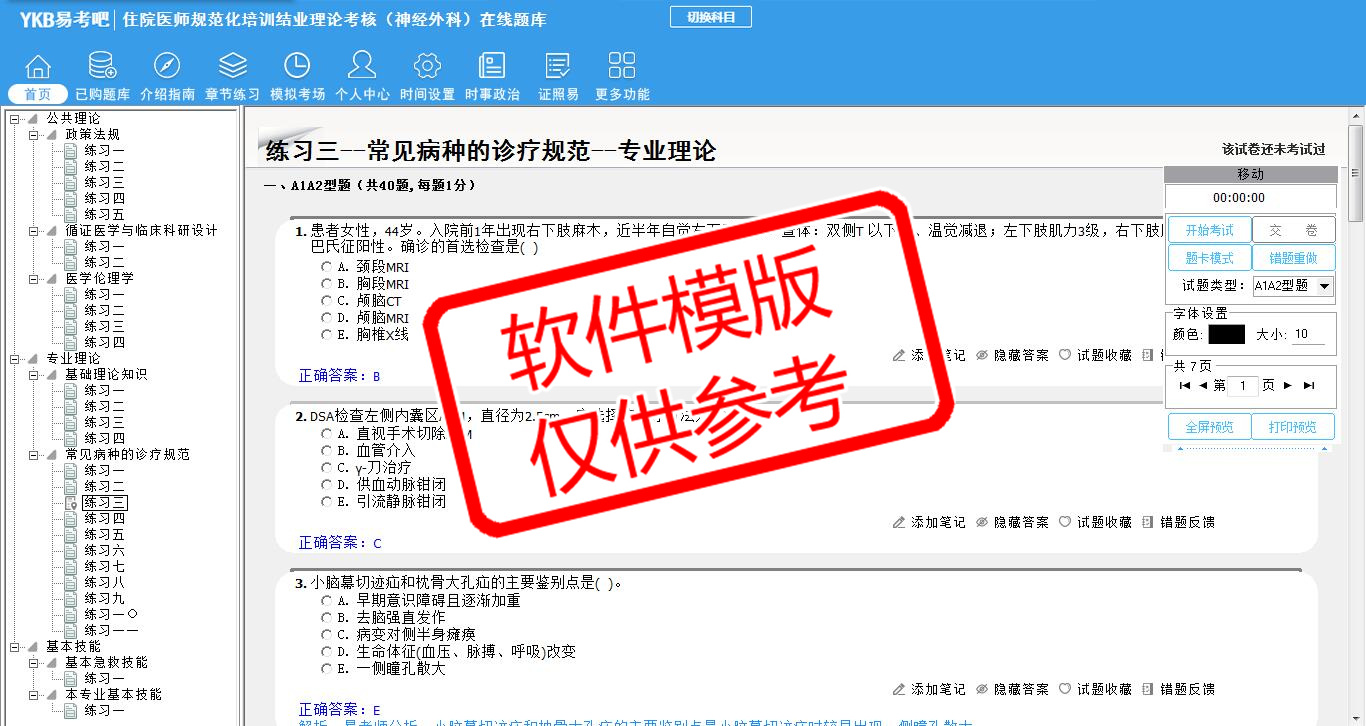
Task: Jump to the first page arrow
Action: [x=1185, y=385]
